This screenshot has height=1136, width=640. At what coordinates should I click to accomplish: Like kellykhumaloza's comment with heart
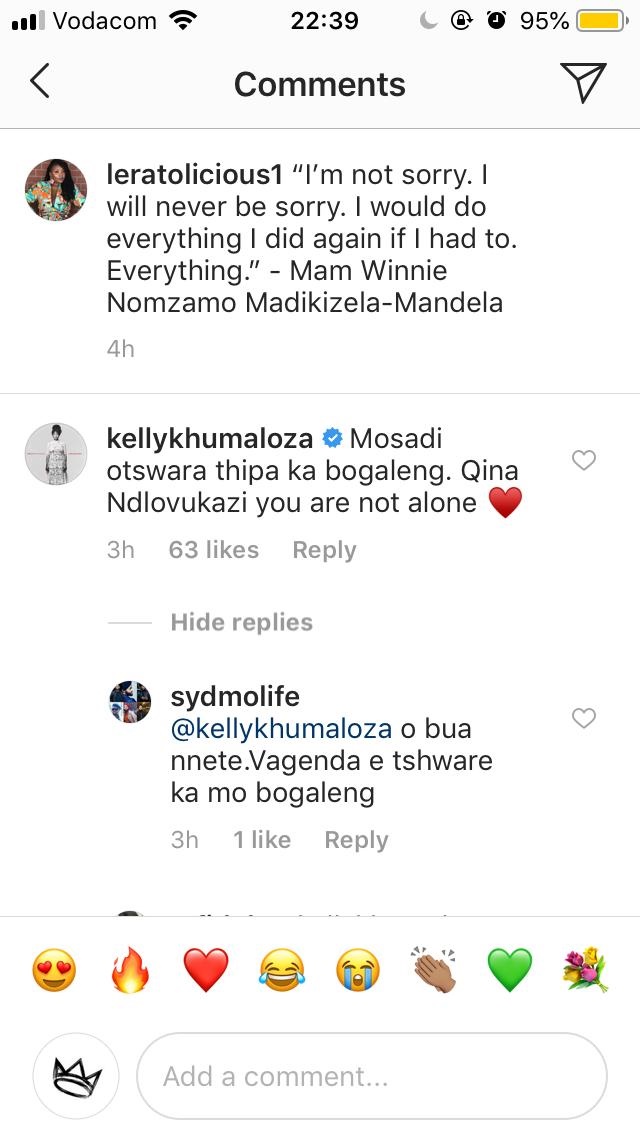coord(583,460)
